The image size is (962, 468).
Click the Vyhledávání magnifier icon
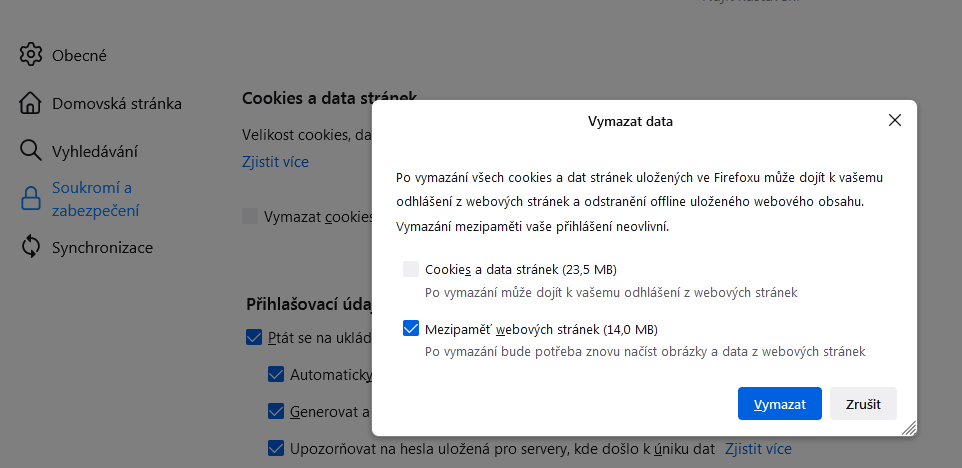pos(31,151)
